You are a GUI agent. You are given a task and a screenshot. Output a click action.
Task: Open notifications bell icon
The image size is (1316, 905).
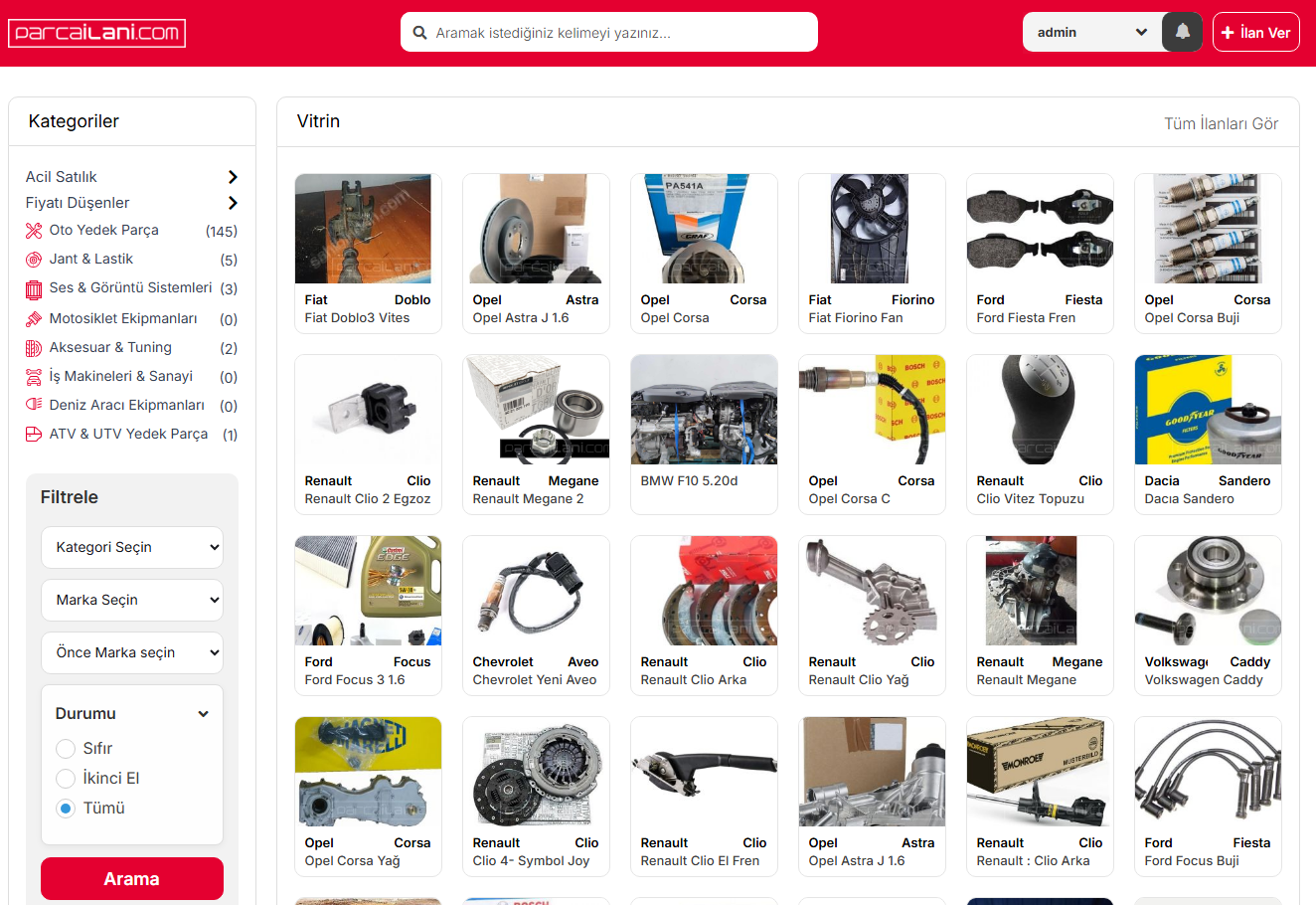click(x=1182, y=32)
